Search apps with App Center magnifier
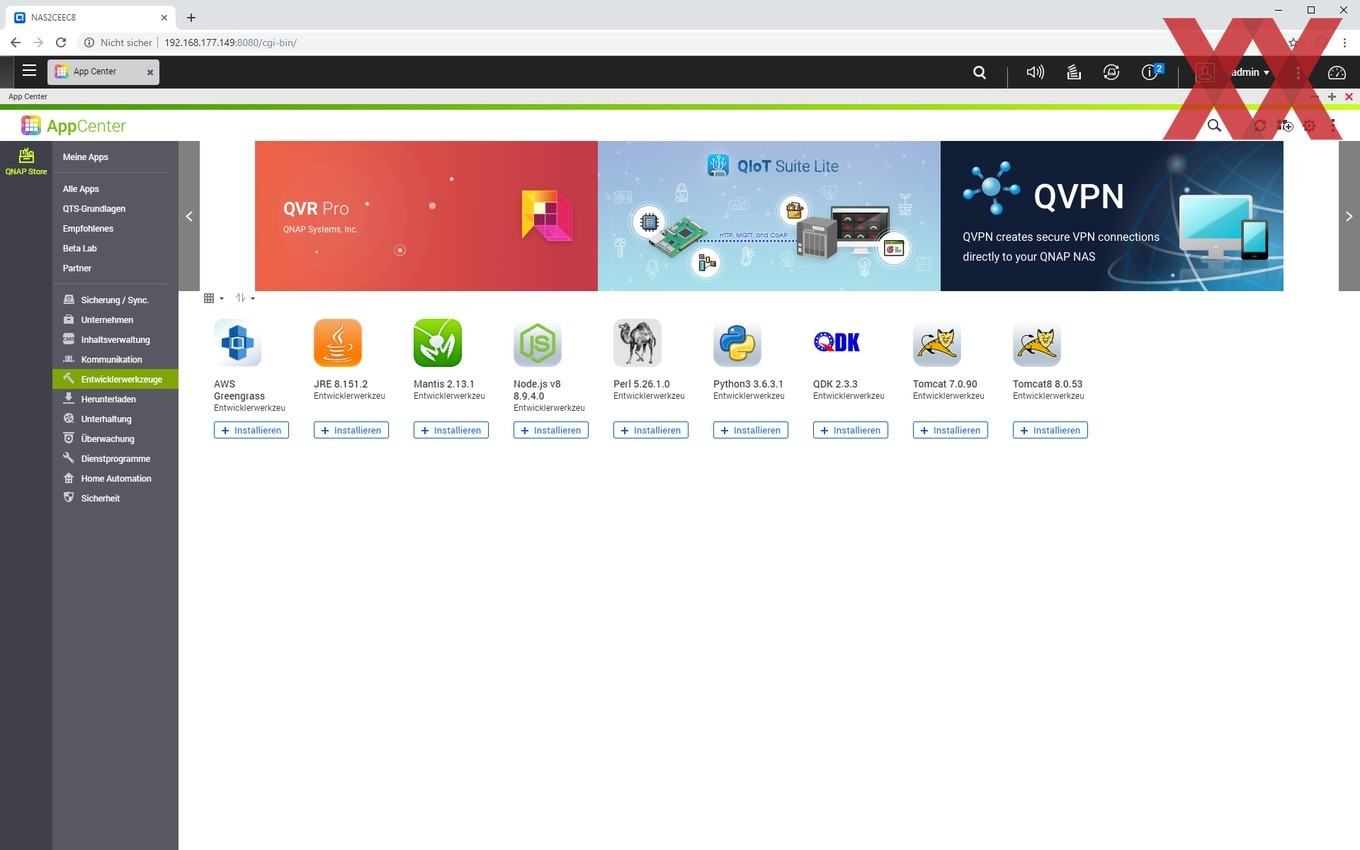The image size is (1360, 850). 1214,125
